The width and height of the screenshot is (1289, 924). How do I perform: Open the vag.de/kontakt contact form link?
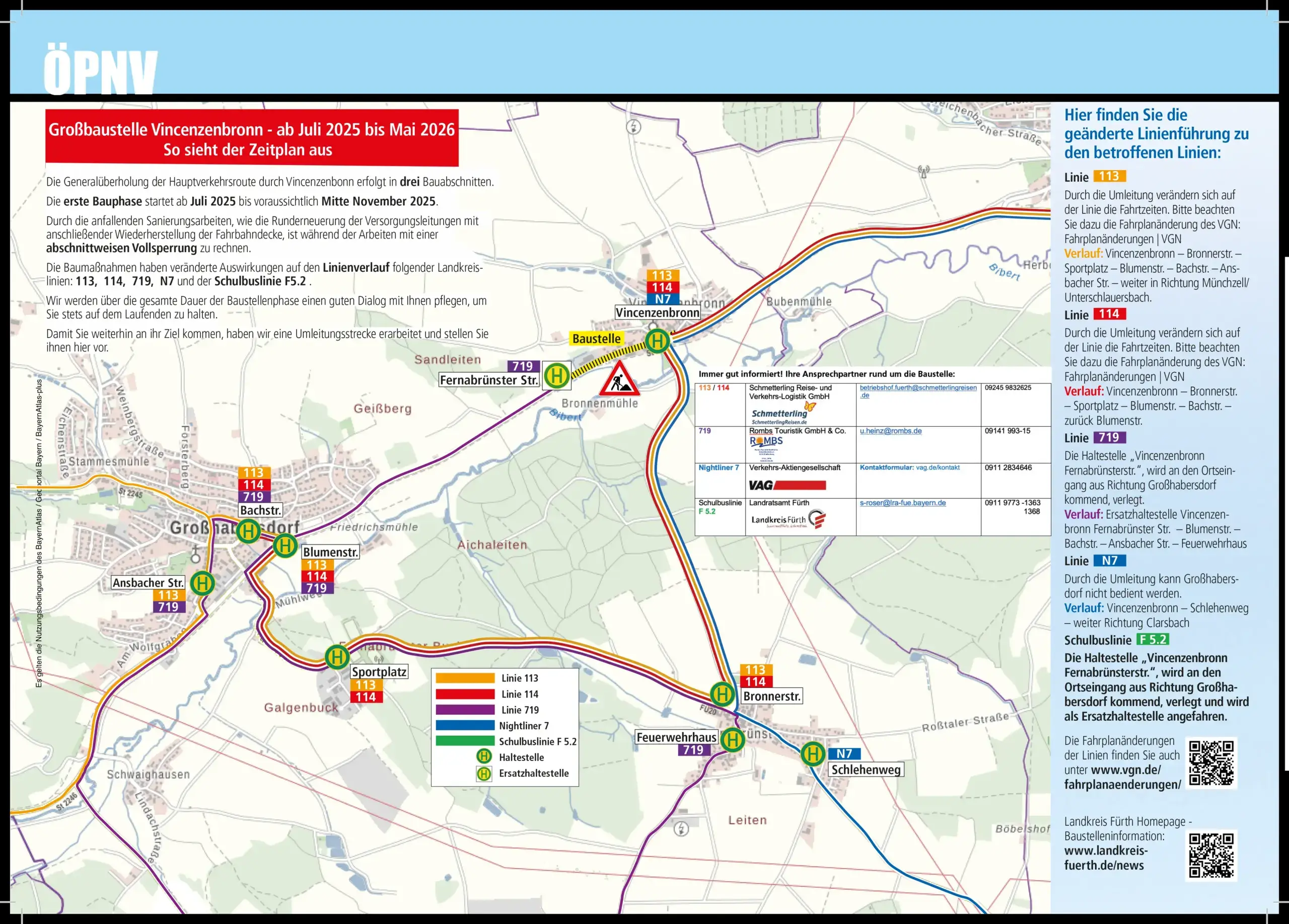pyautogui.click(x=938, y=468)
